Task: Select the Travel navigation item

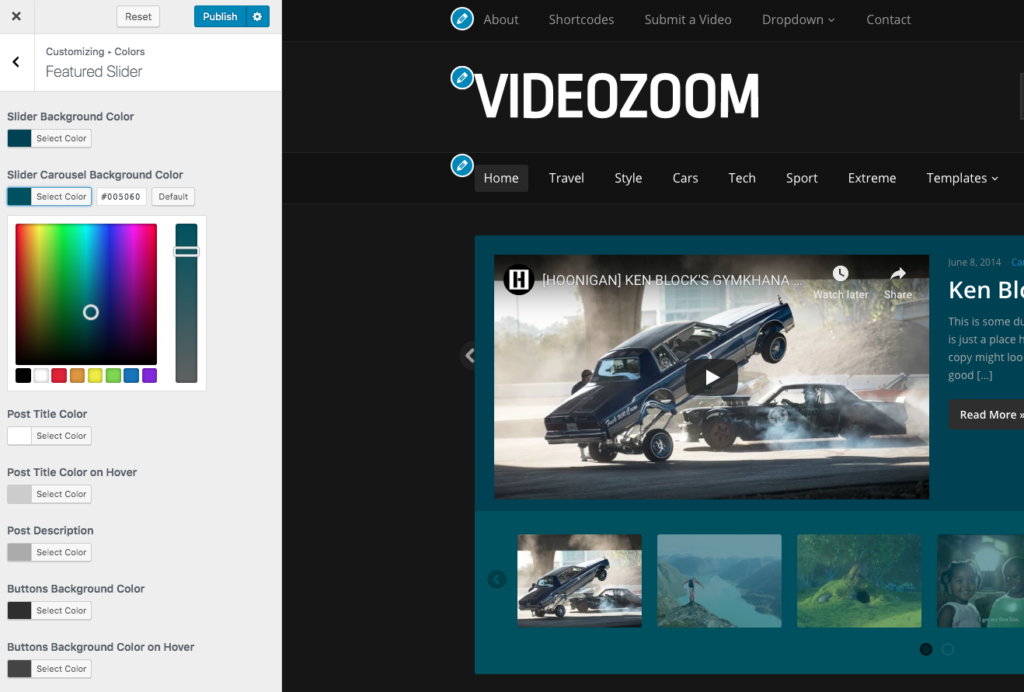Action: click(x=566, y=178)
